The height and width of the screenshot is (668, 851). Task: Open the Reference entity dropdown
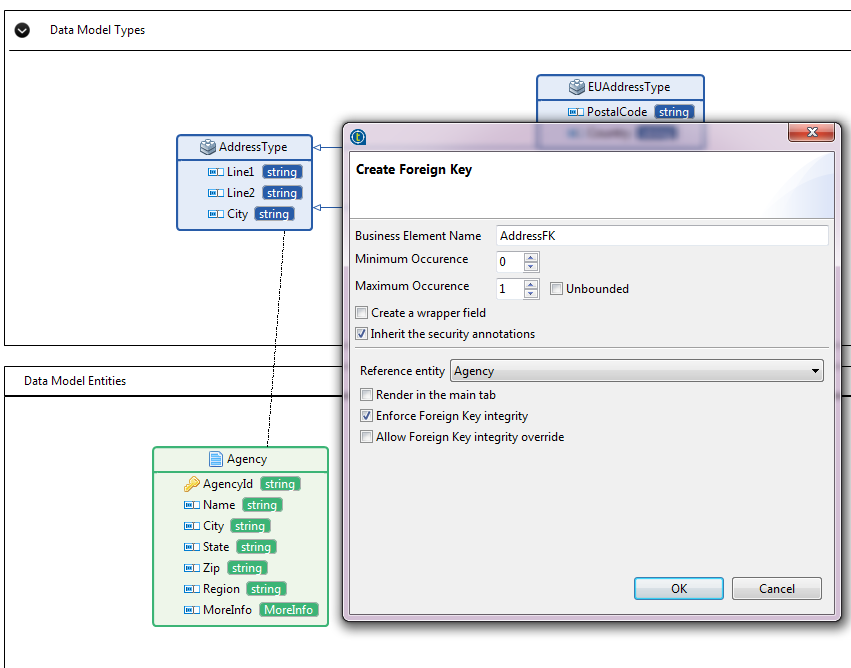pos(816,371)
